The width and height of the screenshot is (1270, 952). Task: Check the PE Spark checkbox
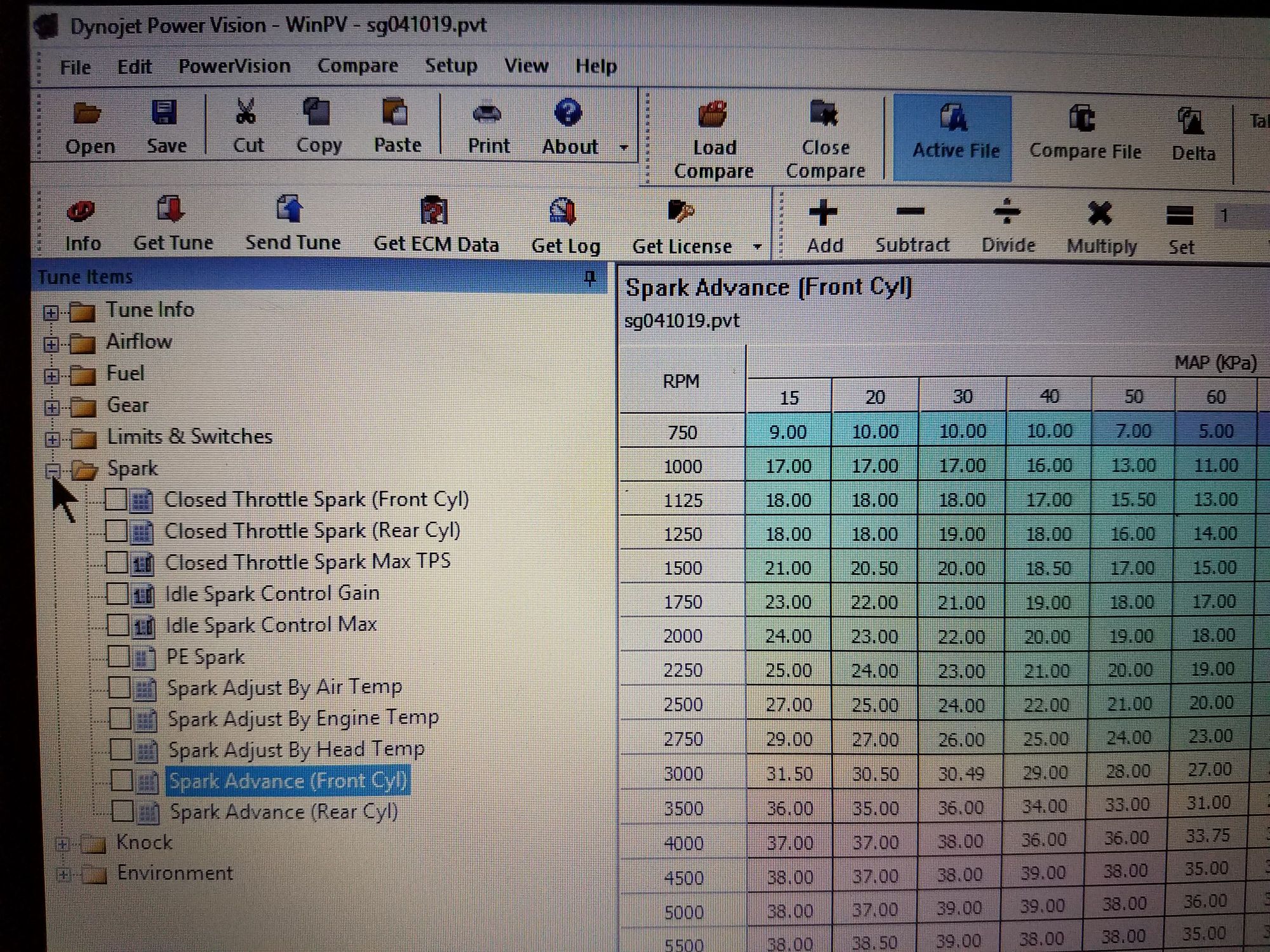pyautogui.click(x=119, y=656)
